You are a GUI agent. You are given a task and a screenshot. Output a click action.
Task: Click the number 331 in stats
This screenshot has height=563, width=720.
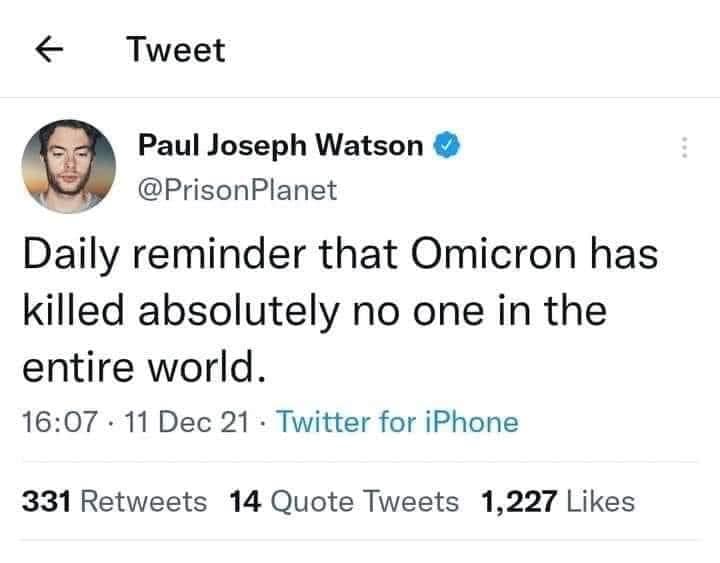[x=47, y=501]
